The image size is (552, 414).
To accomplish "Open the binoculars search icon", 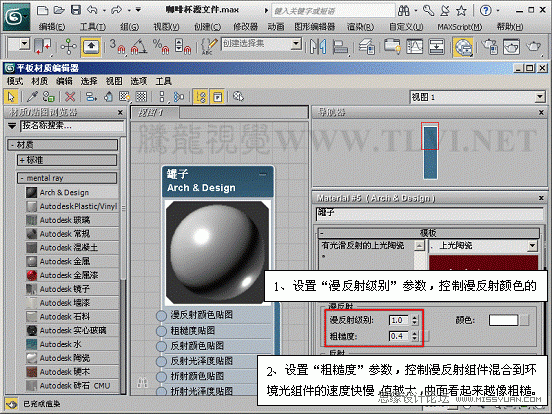I will click(x=404, y=11).
